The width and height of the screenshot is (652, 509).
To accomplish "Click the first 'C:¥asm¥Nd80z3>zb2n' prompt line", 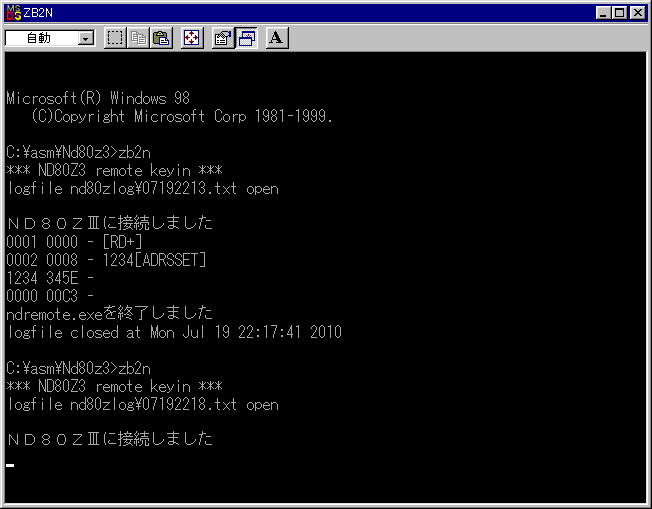I will coord(79,153).
